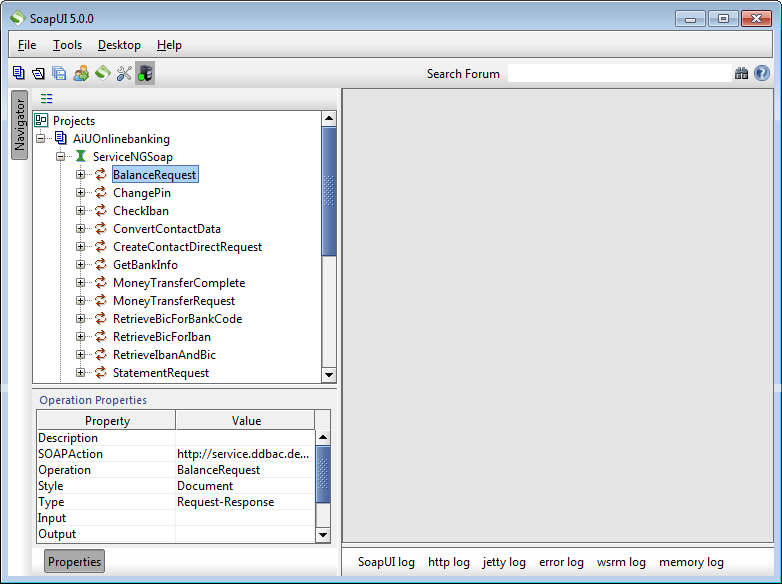Click the ChangePin operation arrows icon
782x584 pixels.
click(101, 192)
